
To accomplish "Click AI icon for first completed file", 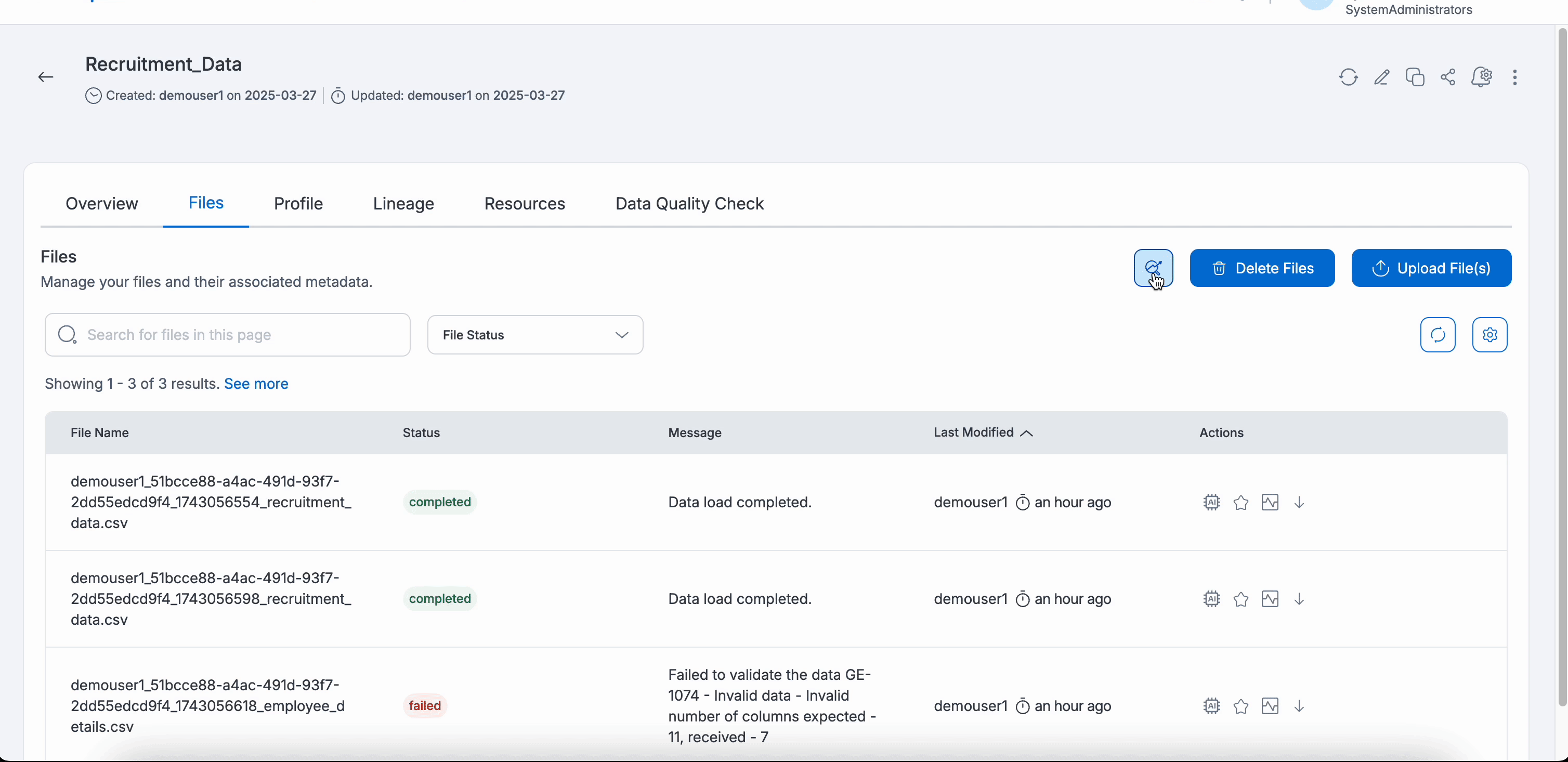I will (x=1211, y=503).
